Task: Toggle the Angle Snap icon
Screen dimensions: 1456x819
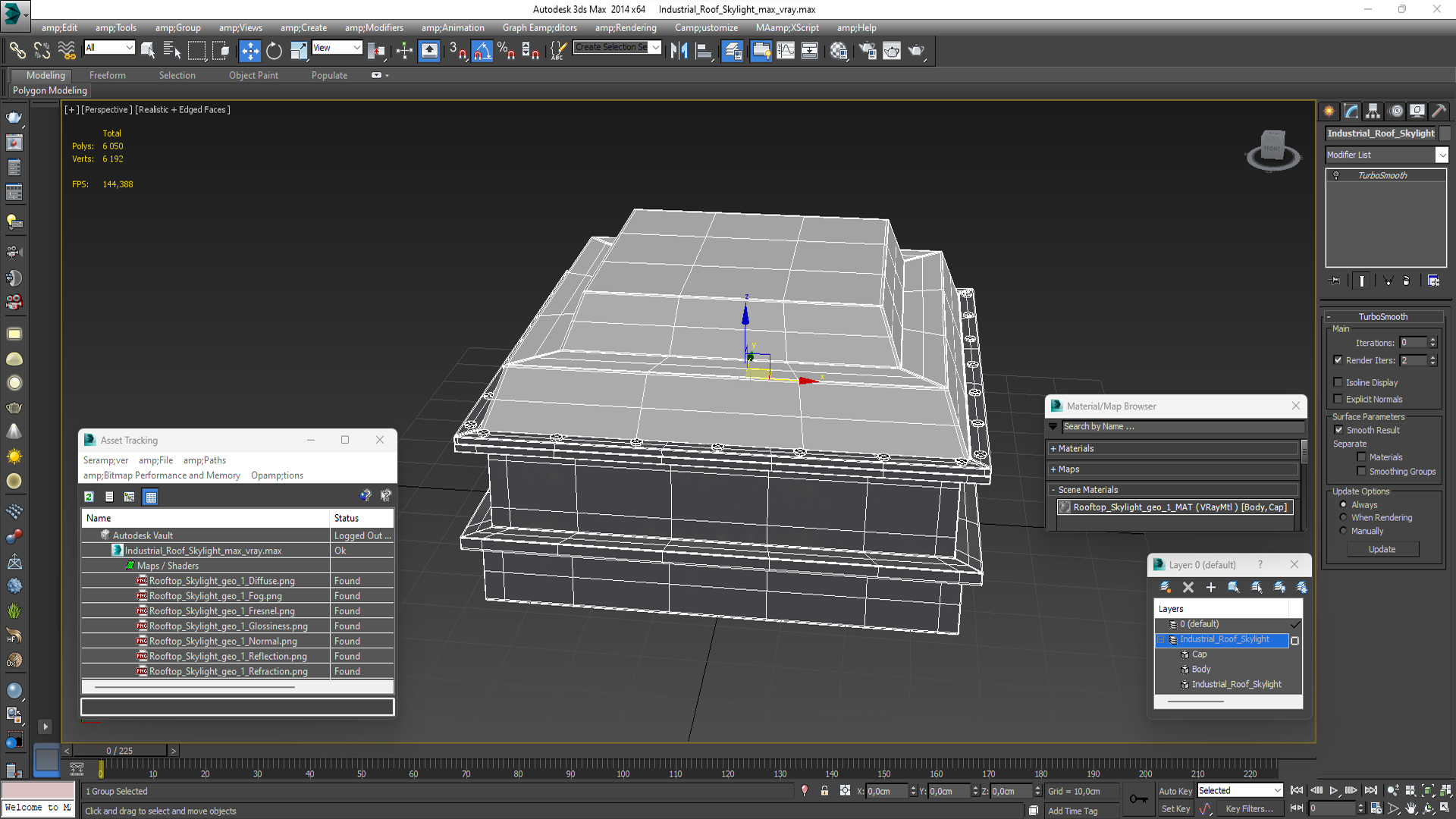Action: (x=482, y=51)
